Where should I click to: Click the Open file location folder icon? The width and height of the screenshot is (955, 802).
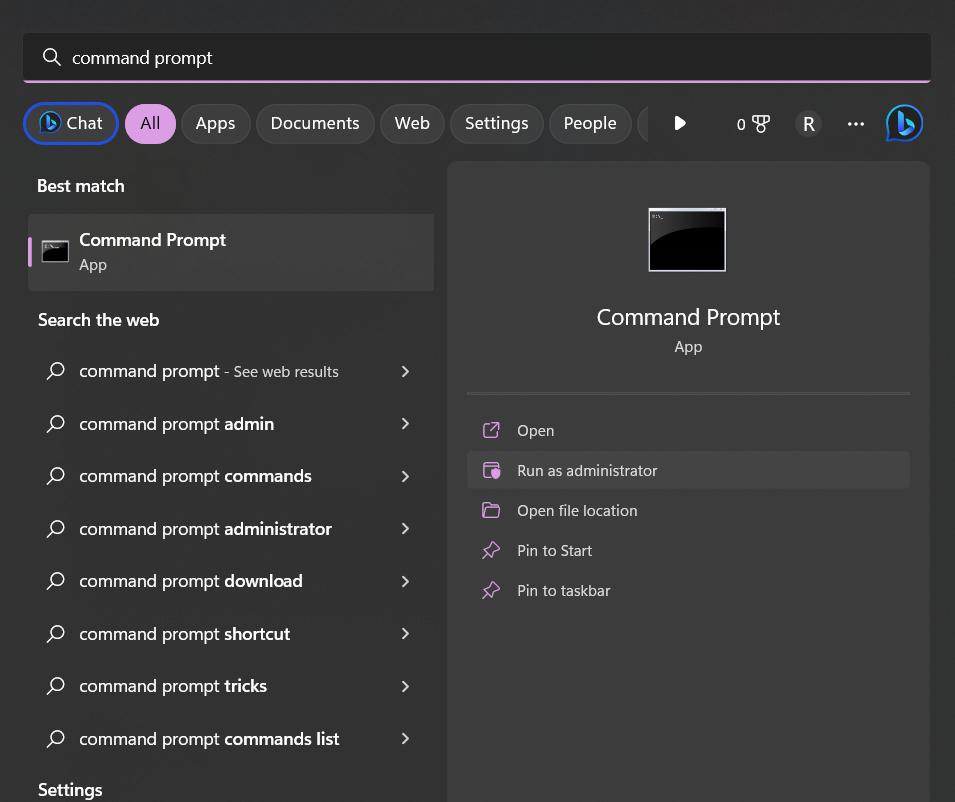pyautogui.click(x=491, y=511)
